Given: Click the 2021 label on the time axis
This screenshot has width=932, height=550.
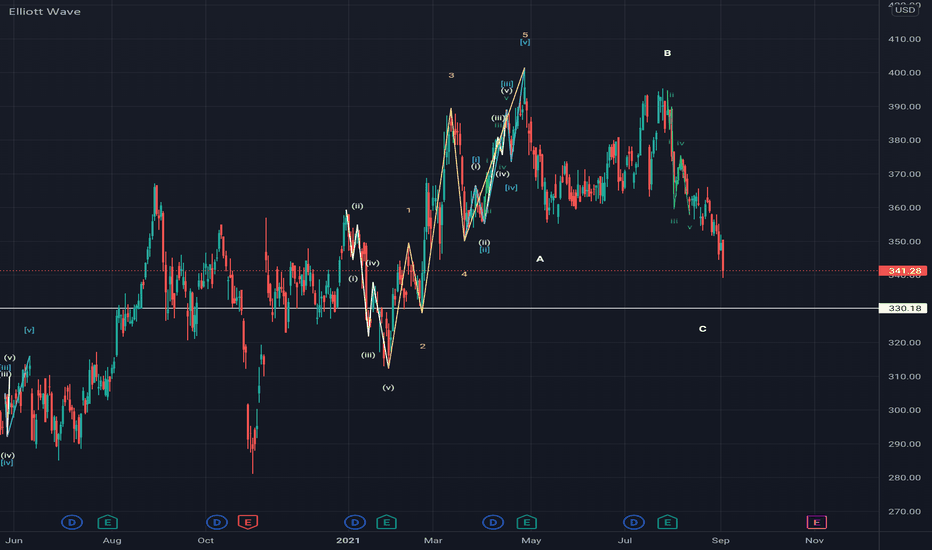Looking at the screenshot, I should point(348,540).
